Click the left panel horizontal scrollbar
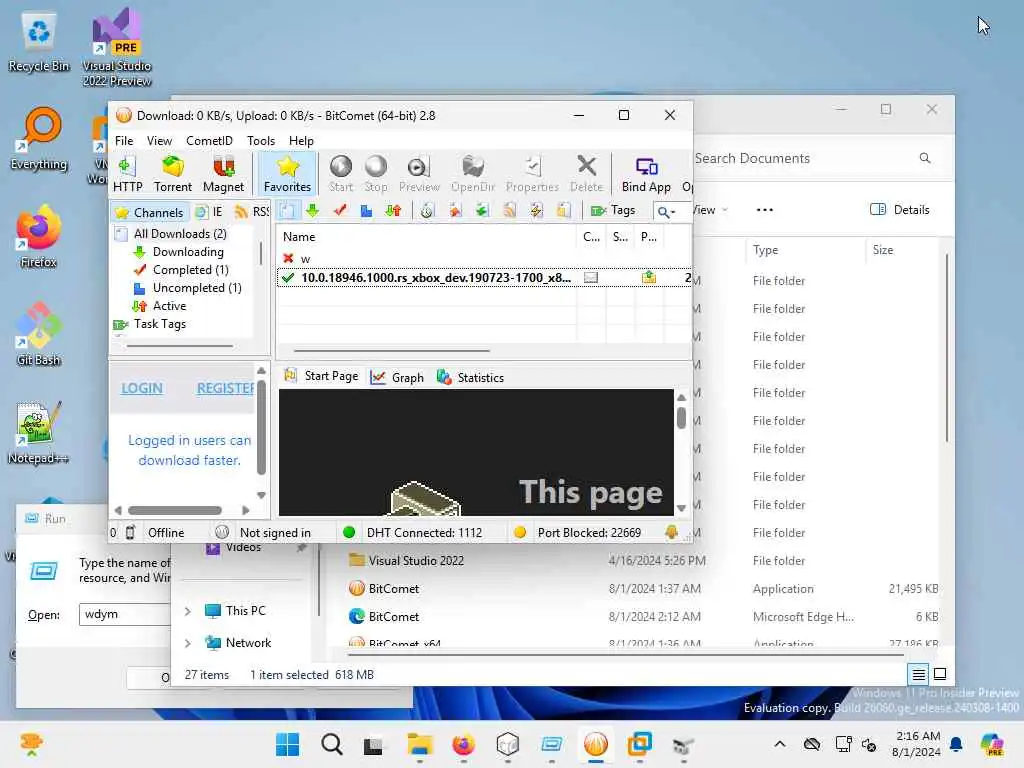1024x768 pixels. tap(175, 510)
